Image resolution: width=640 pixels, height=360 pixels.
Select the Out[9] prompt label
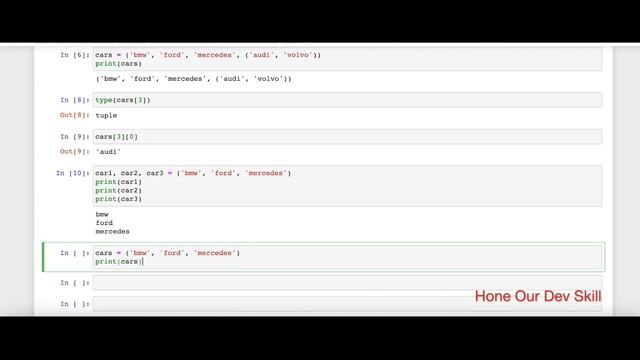74,151
